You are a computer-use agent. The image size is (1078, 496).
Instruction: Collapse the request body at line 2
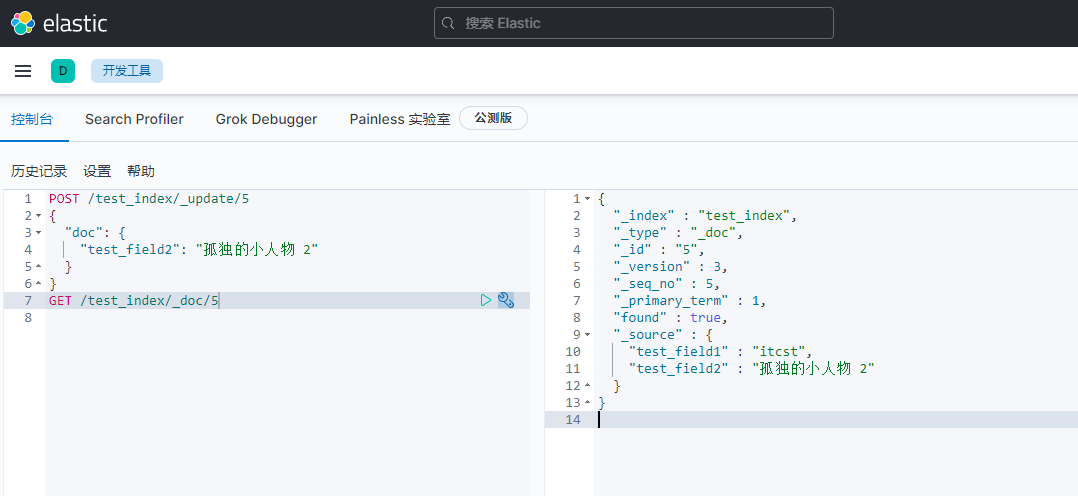point(38,216)
